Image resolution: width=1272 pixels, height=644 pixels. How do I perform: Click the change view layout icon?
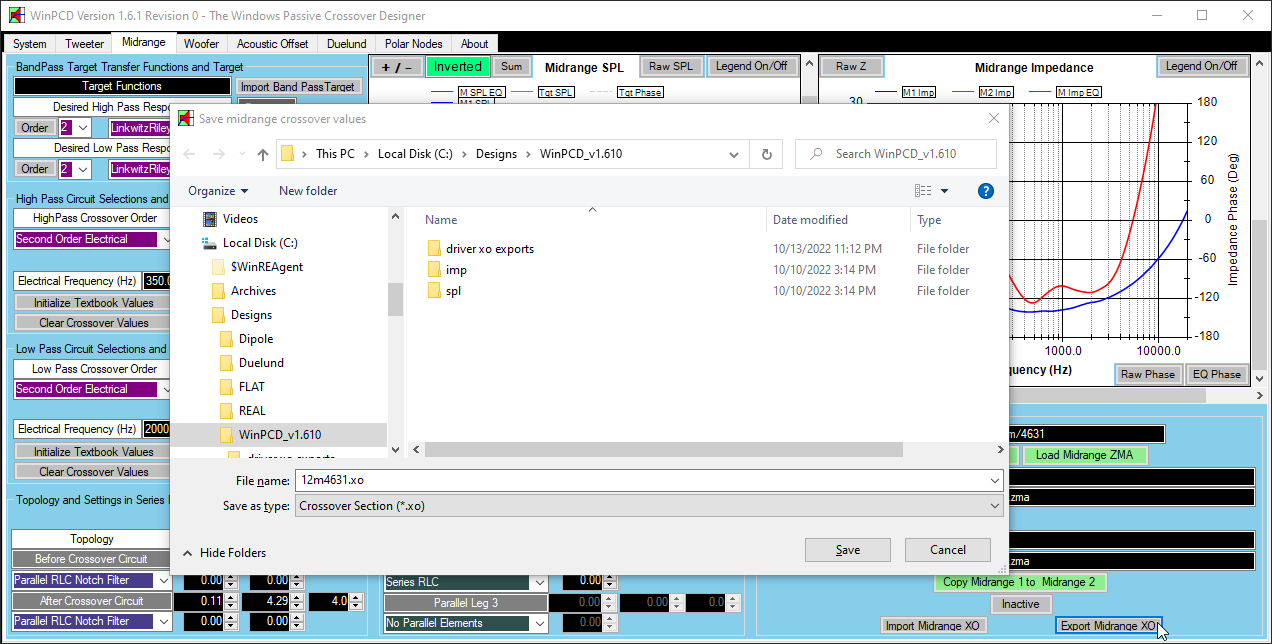point(923,191)
